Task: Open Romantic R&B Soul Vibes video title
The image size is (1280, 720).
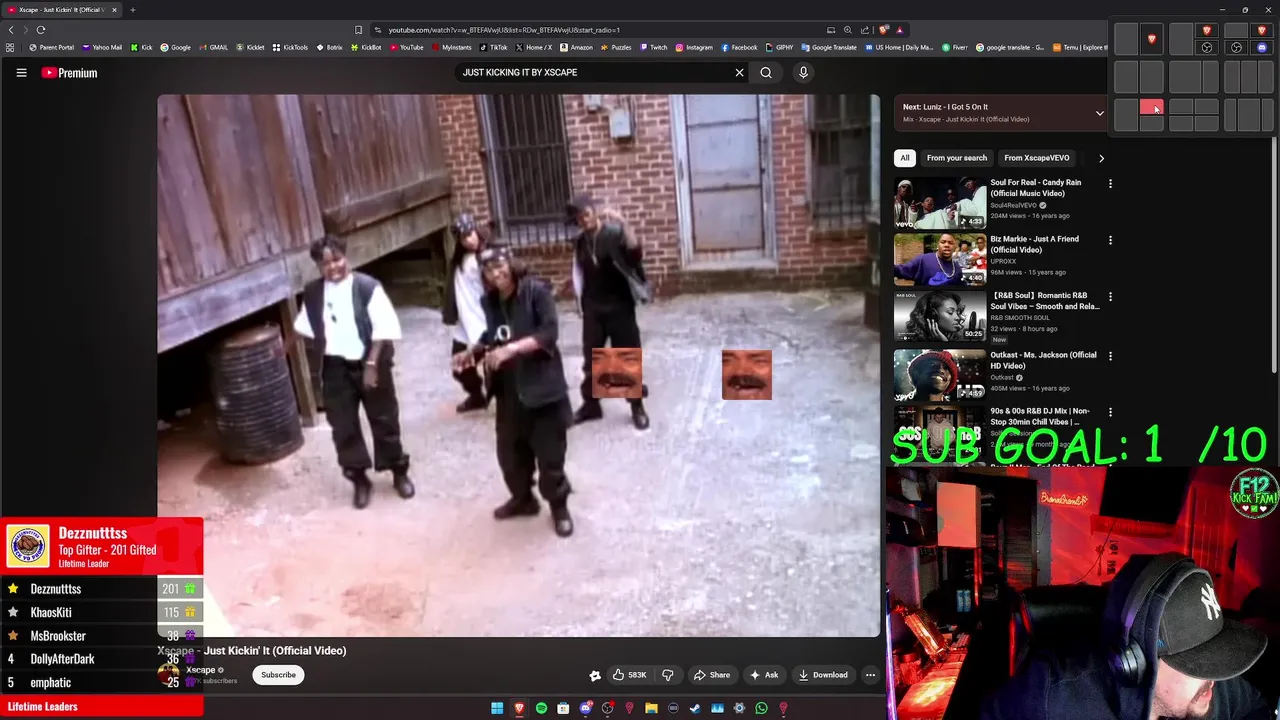Action: tap(1045, 301)
